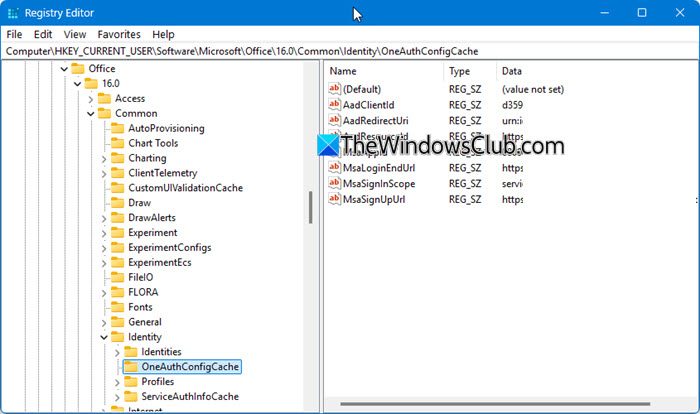Viewport: 700px width, 414px height.
Task: Click the Common folder icon
Action: [104, 113]
